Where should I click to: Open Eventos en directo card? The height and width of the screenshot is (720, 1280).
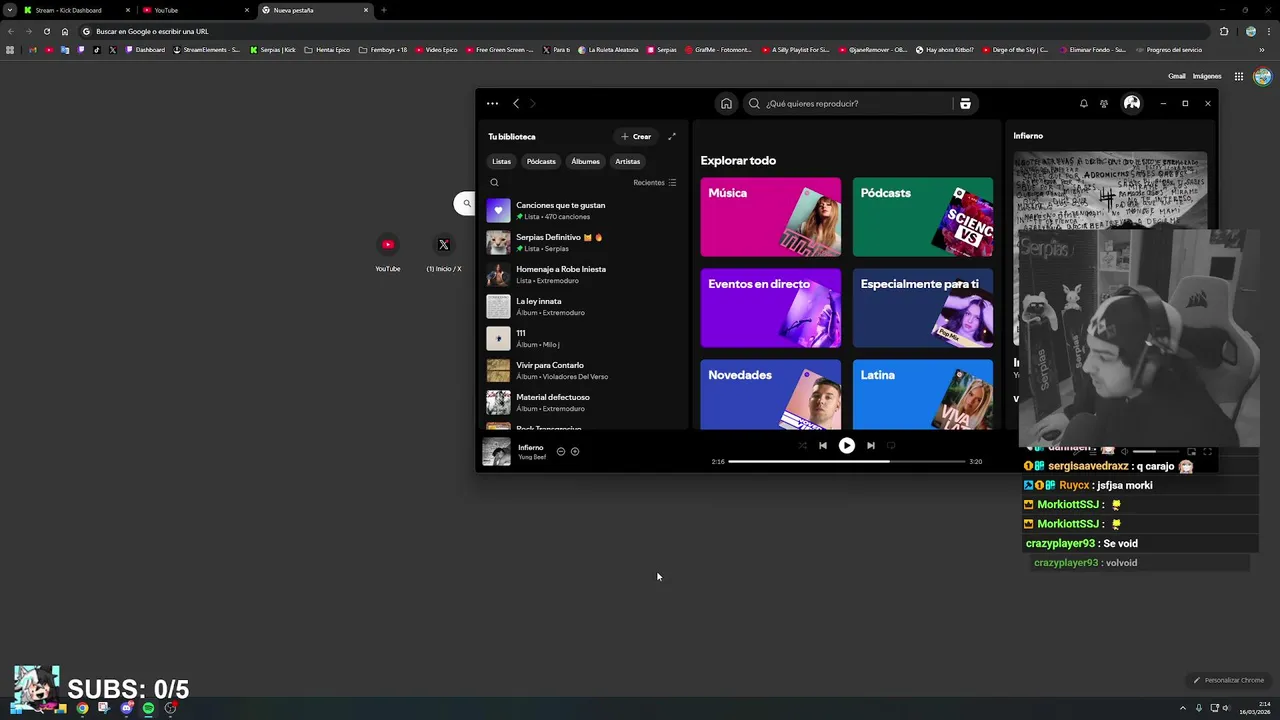tap(771, 308)
